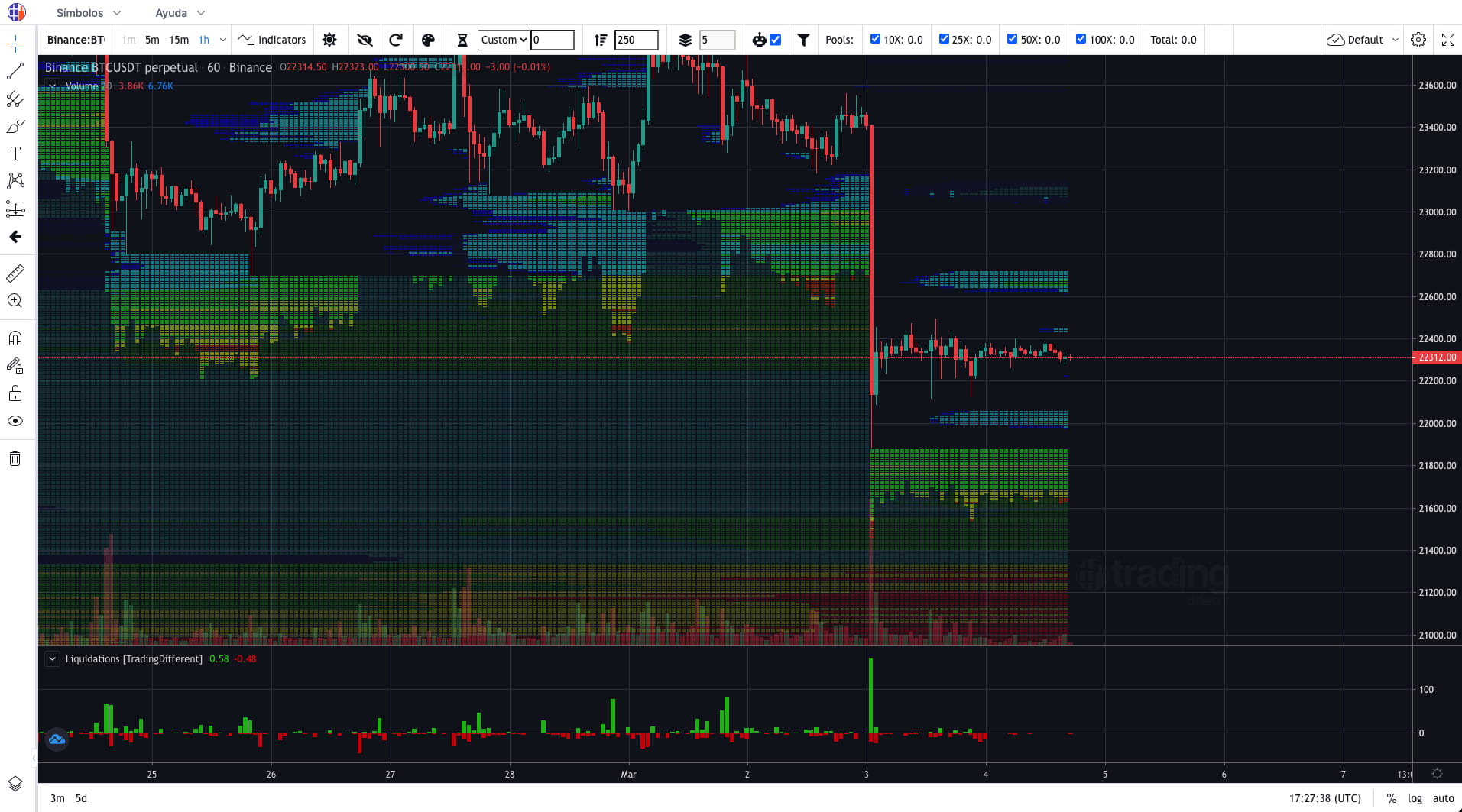The width and height of the screenshot is (1462, 812).
Task: Select the brush drawing tool
Action: pyautogui.click(x=15, y=126)
